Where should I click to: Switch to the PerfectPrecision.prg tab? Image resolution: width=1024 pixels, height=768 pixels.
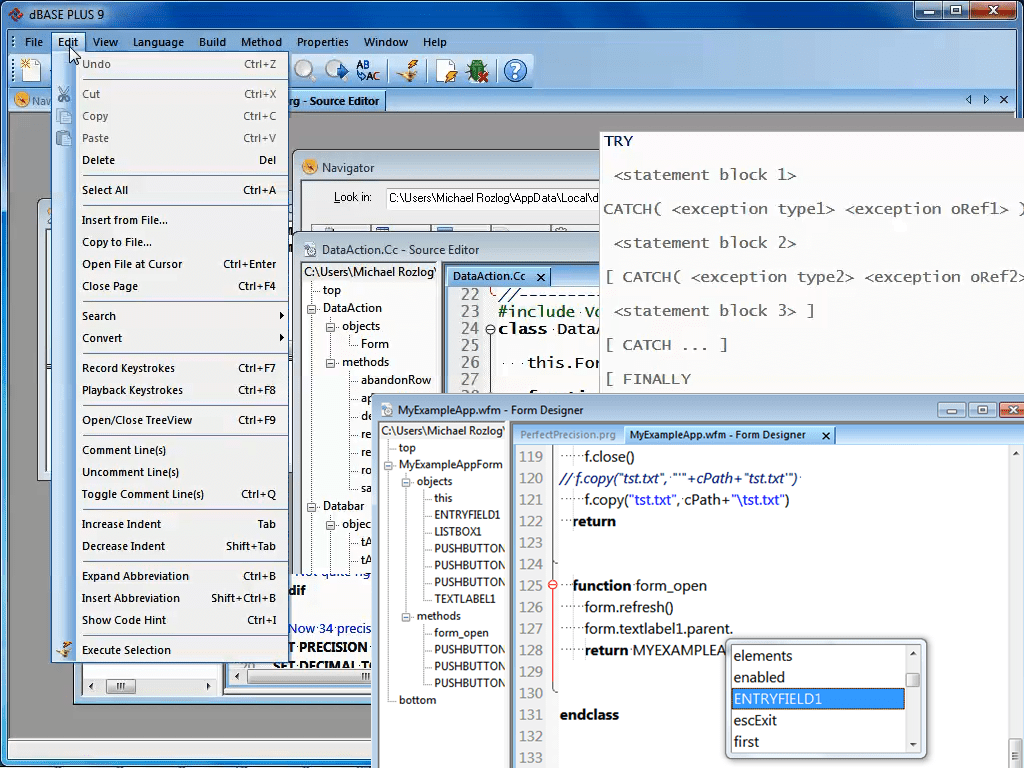[568, 435]
